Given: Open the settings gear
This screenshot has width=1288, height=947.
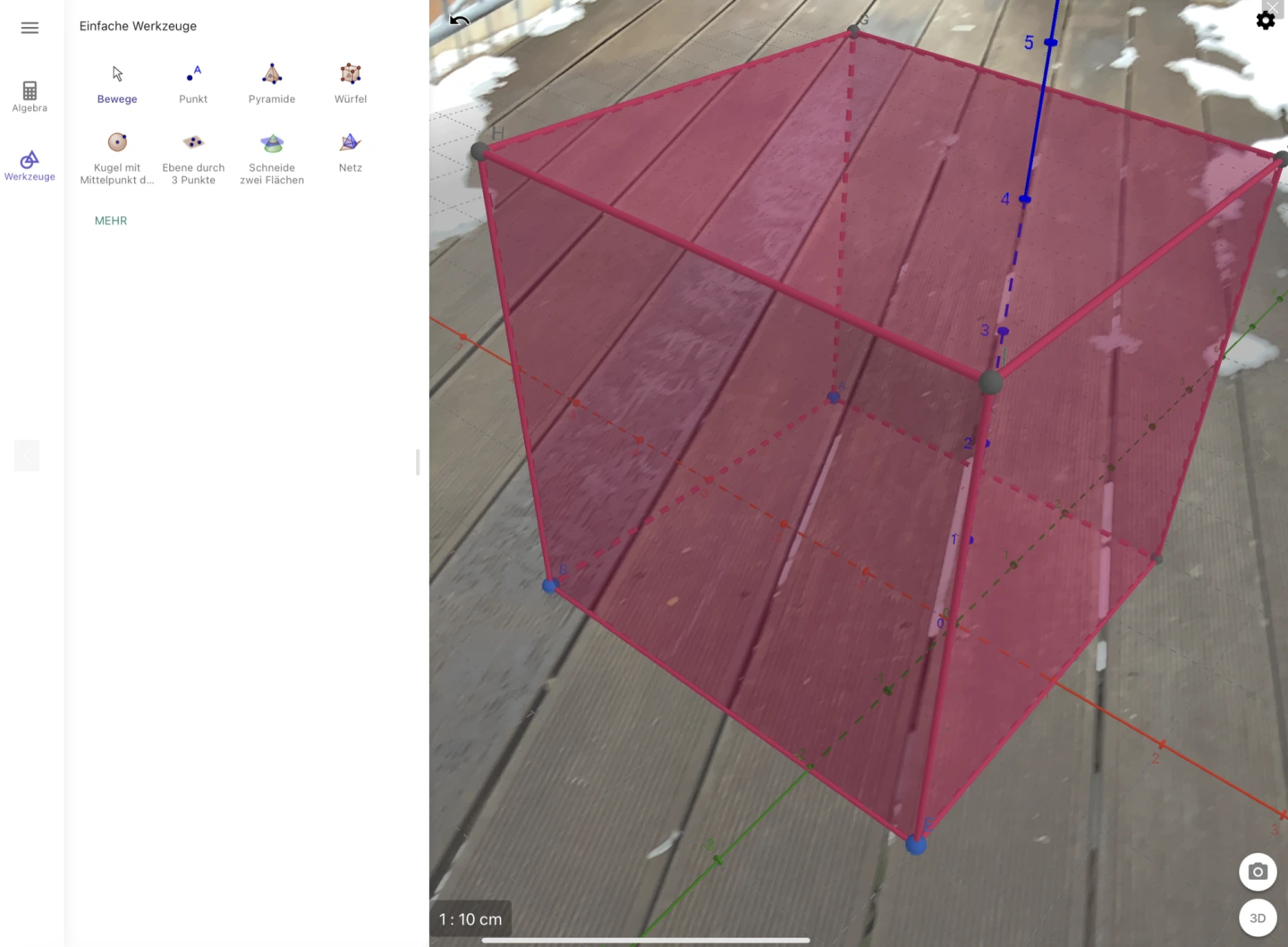Looking at the screenshot, I should pyautogui.click(x=1266, y=20).
